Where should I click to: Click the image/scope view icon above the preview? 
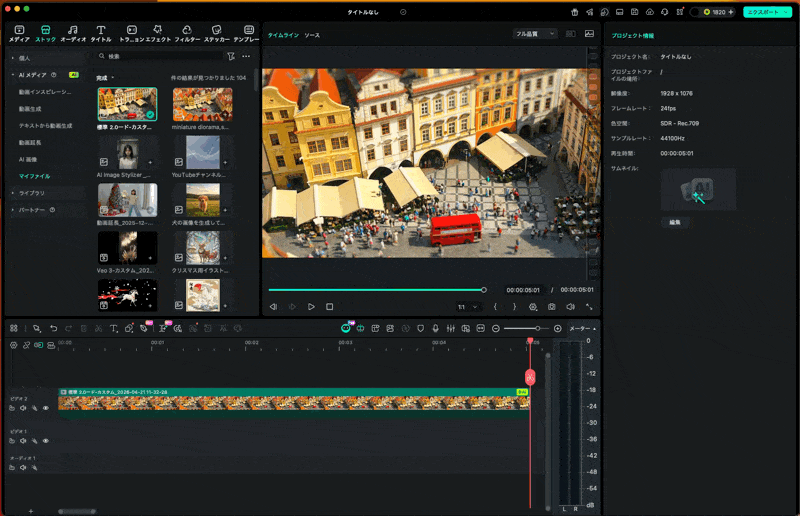point(589,34)
